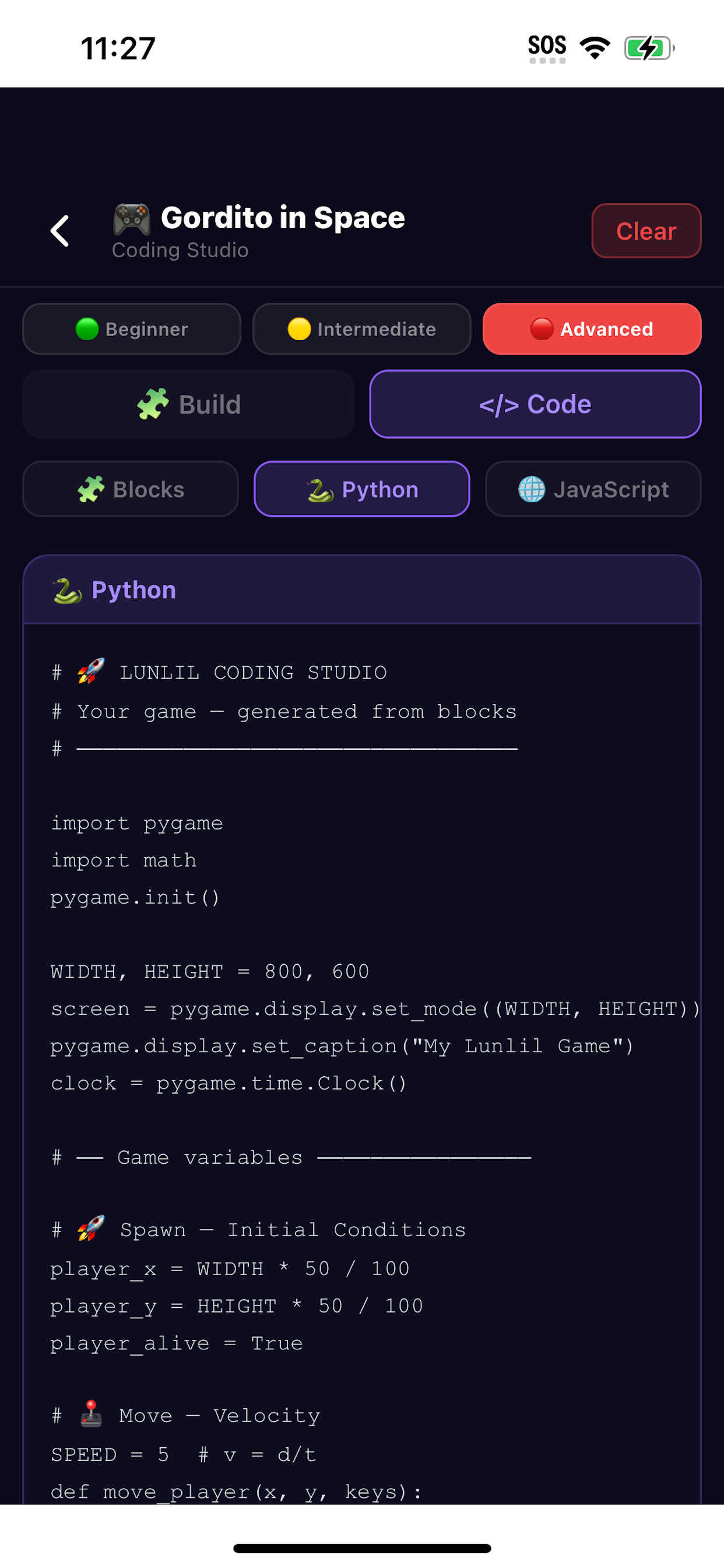The width and height of the screenshot is (724, 1568).
Task: Tap the back chevron arrow
Action: point(59,230)
